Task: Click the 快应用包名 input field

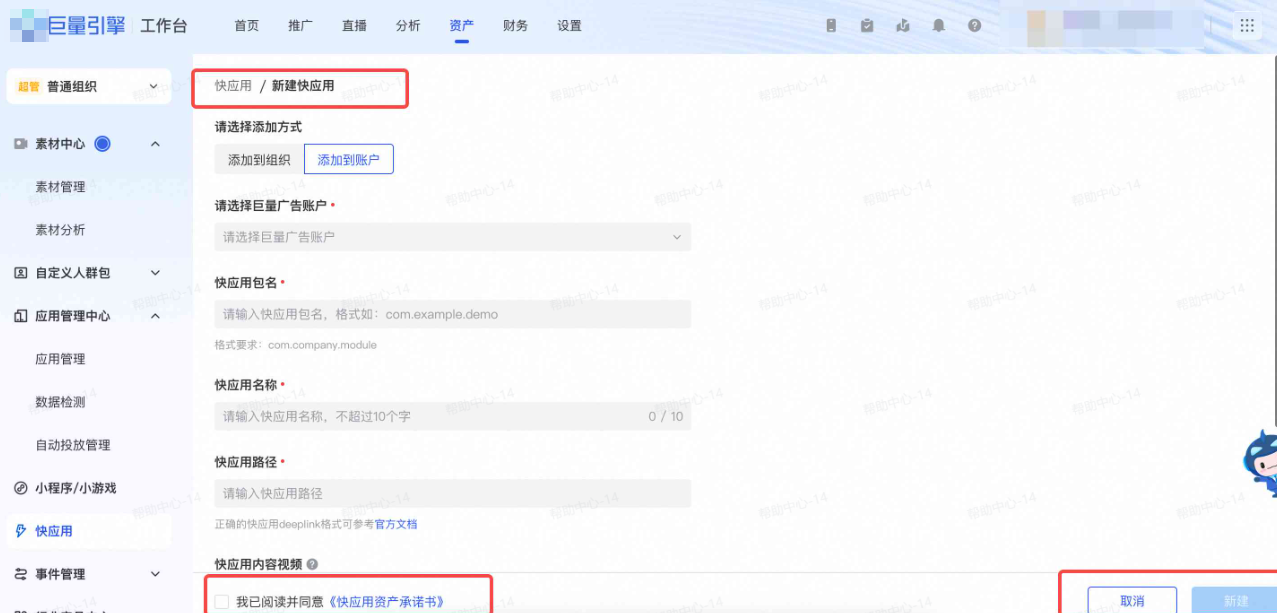Action: [x=452, y=314]
